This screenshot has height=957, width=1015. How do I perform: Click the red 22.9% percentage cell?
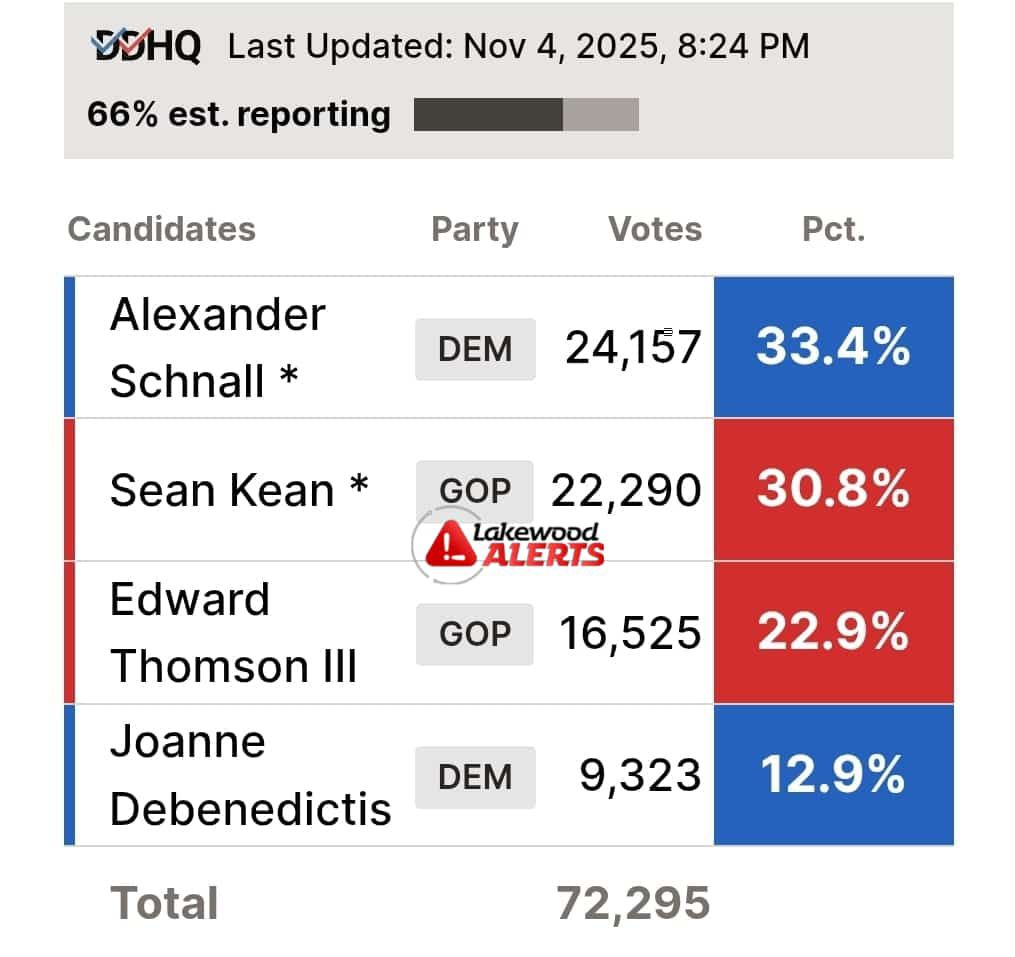coord(833,633)
